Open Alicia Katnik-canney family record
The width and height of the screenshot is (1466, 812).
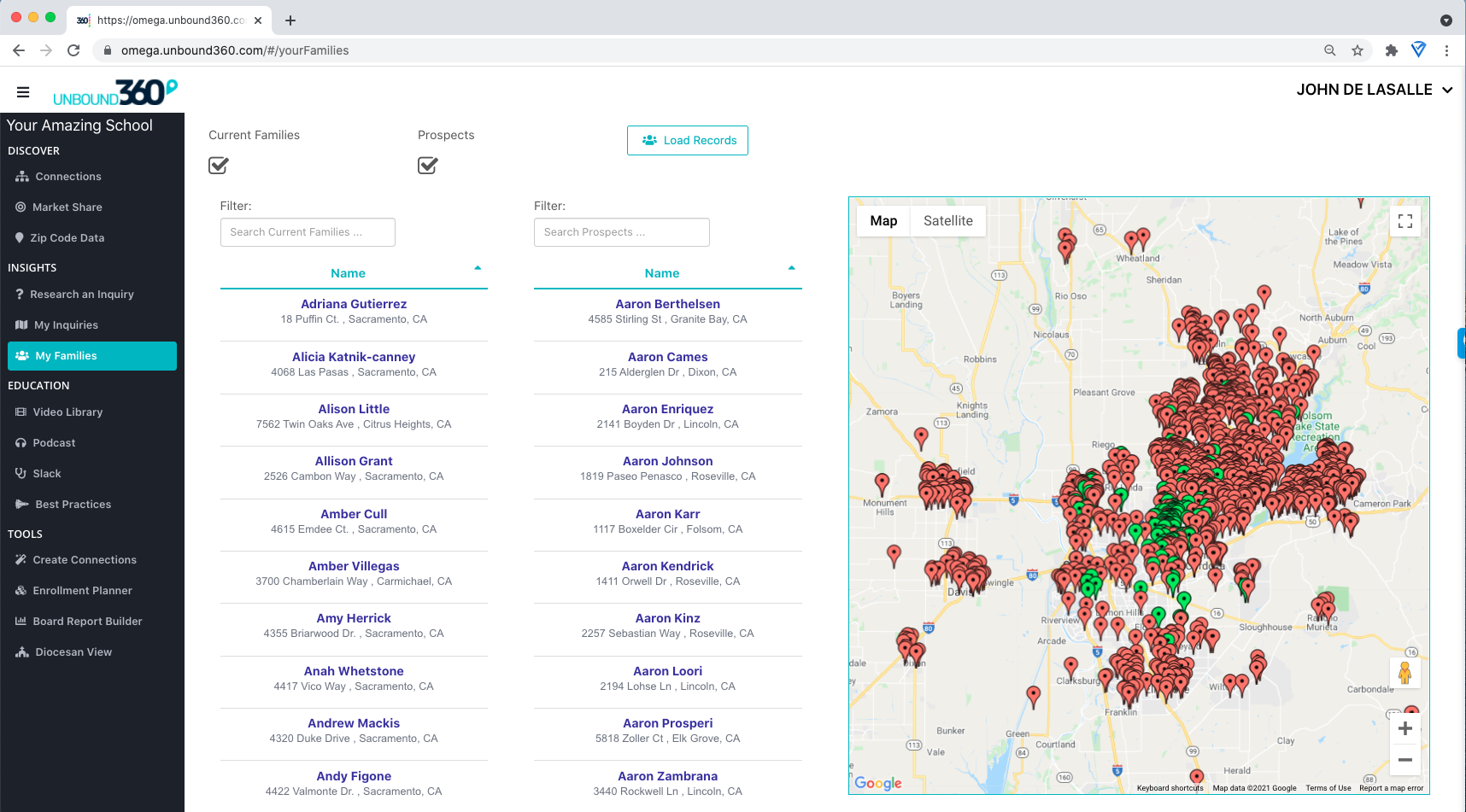[354, 357]
